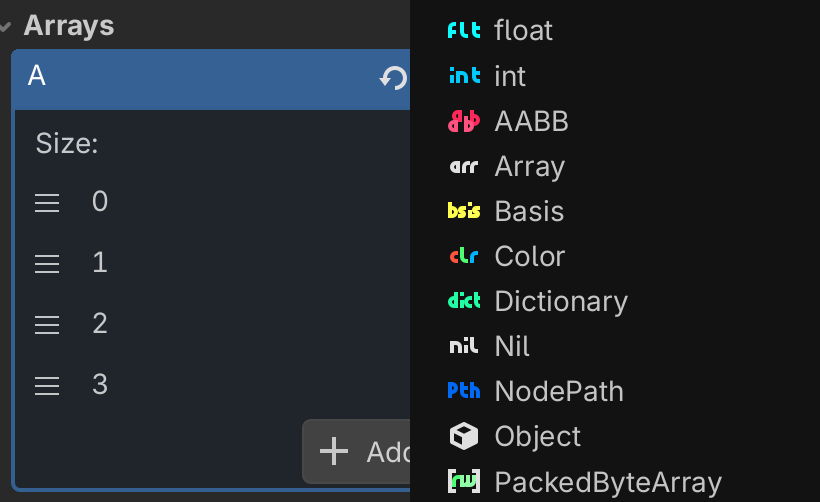Pick the Dictionary menu entry
This screenshot has height=502, width=820.
pyautogui.click(x=560, y=301)
